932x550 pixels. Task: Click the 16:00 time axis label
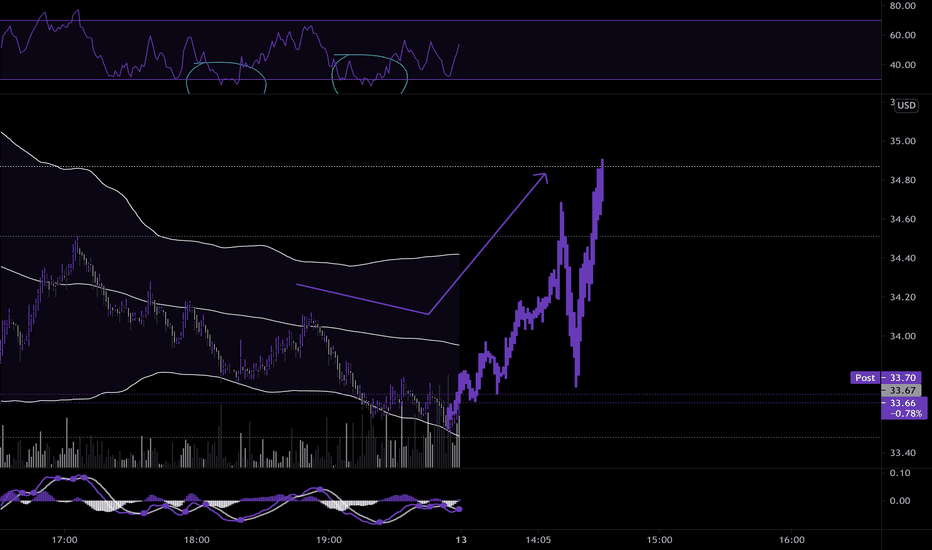(x=792, y=540)
